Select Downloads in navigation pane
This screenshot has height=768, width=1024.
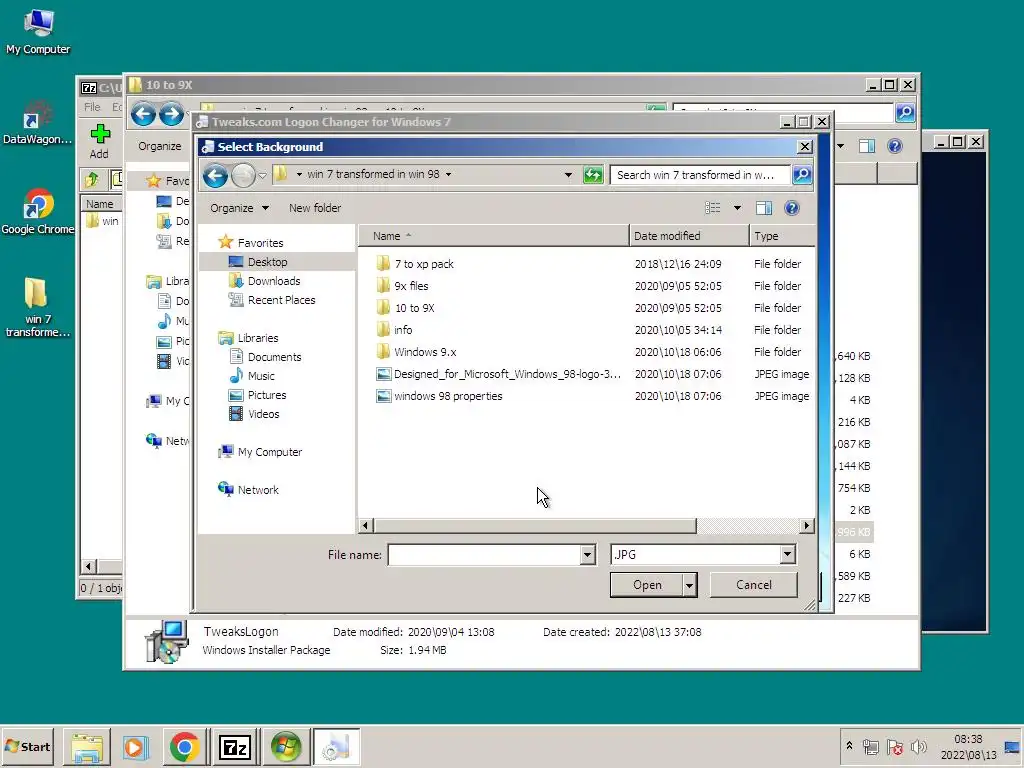[274, 281]
